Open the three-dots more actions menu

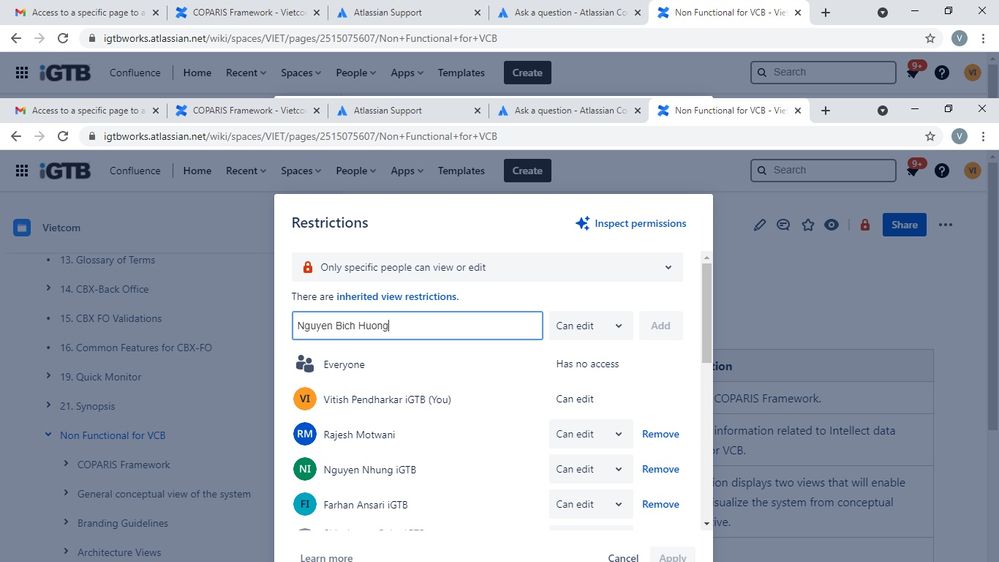click(945, 225)
